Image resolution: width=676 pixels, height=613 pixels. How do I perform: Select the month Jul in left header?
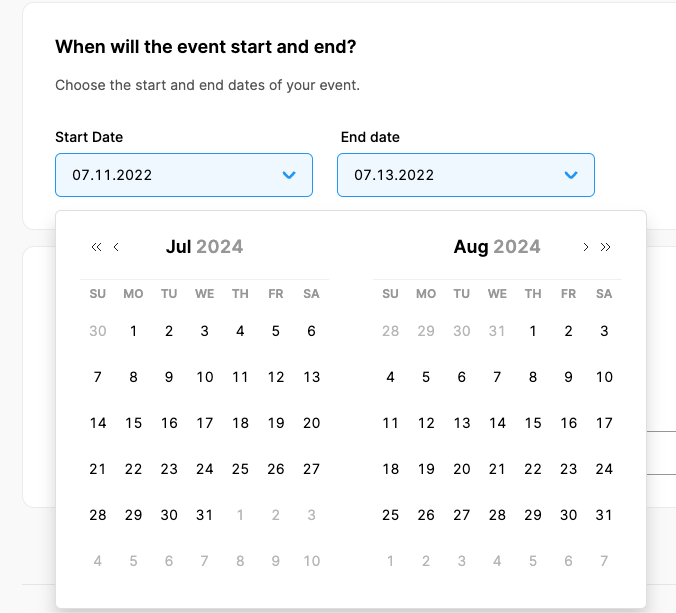click(x=178, y=247)
